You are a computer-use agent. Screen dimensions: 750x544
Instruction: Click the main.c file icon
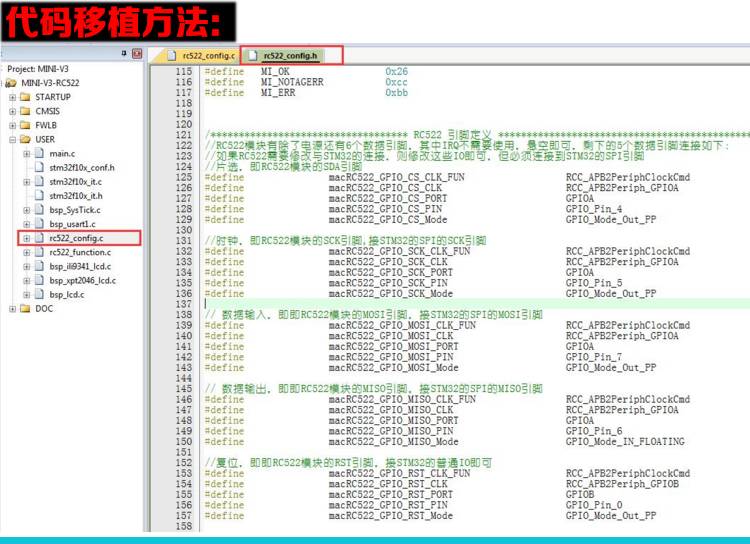(40, 153)
